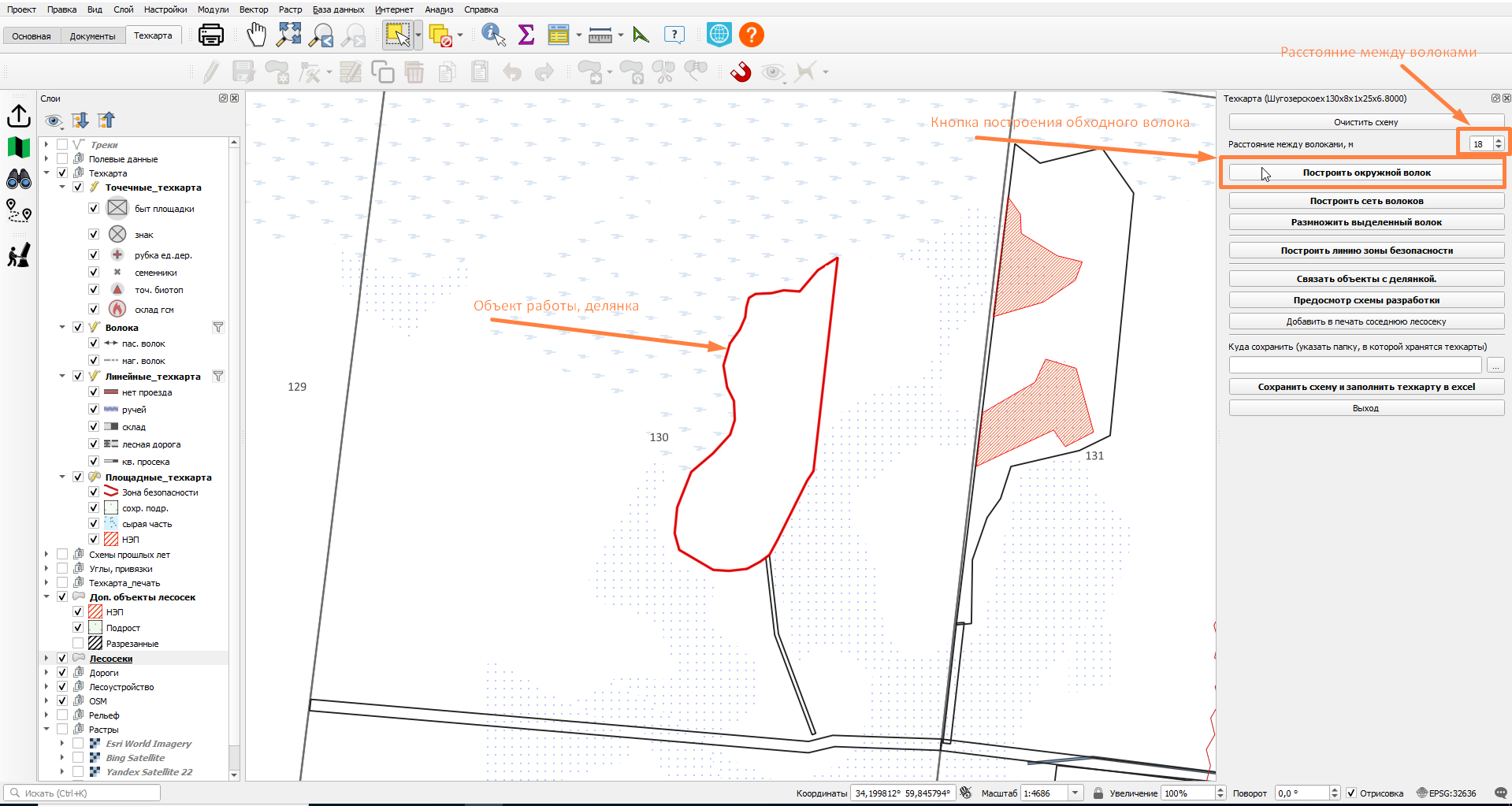Uncheck the Отрисовка render checkbox
The image size is (1512, 806).
pyautogui.click(x=1351, y=793)
